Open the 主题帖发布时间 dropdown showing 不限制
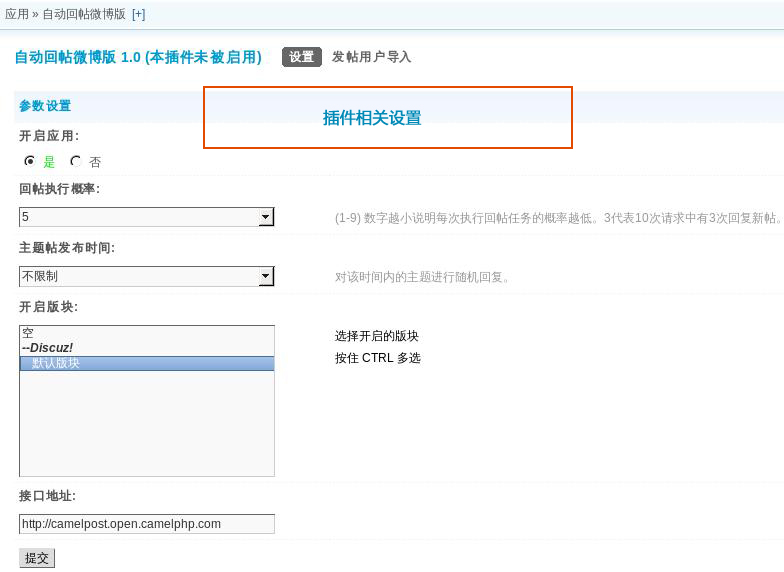 146,276
